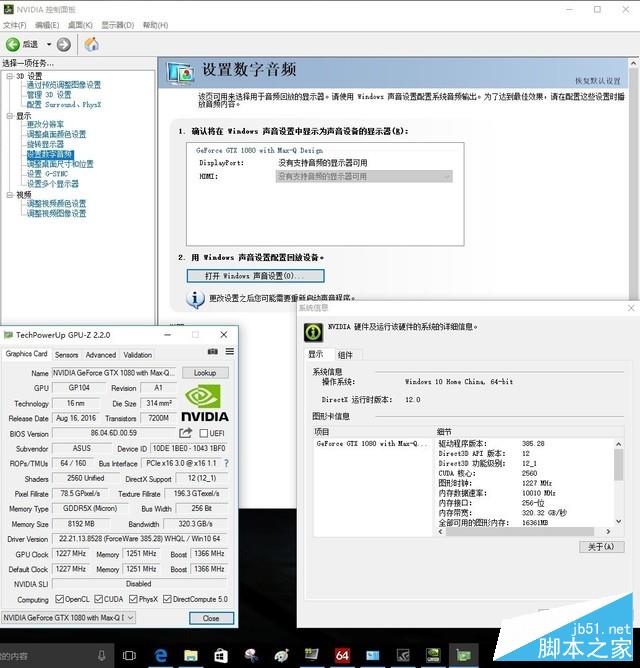640x668 pixels.
Task: Click the GPU-Z screenshot camera icon
Action: 213,351
